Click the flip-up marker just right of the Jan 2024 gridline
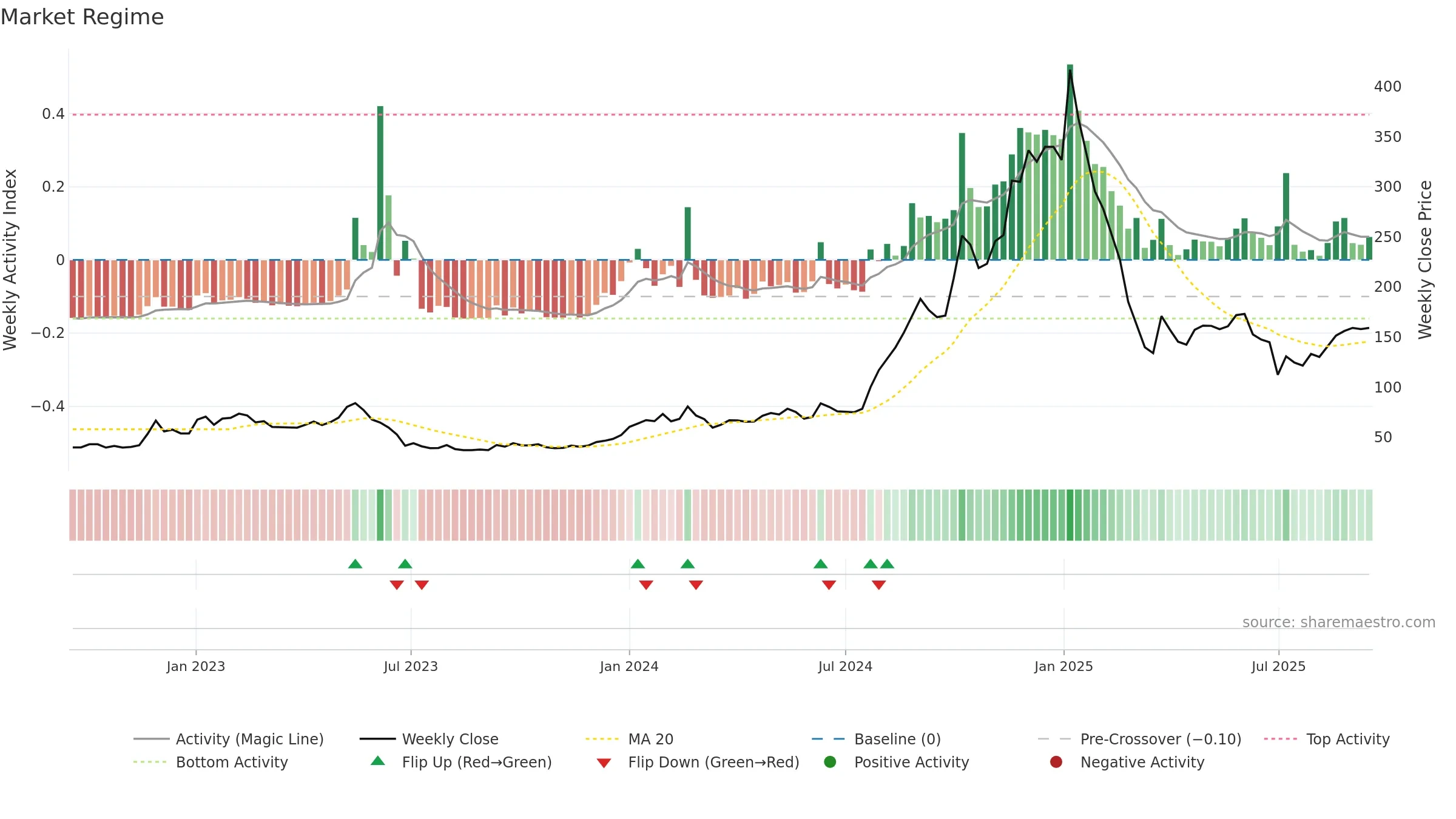This screenshot has width=1456, height=819. (638, 564)
